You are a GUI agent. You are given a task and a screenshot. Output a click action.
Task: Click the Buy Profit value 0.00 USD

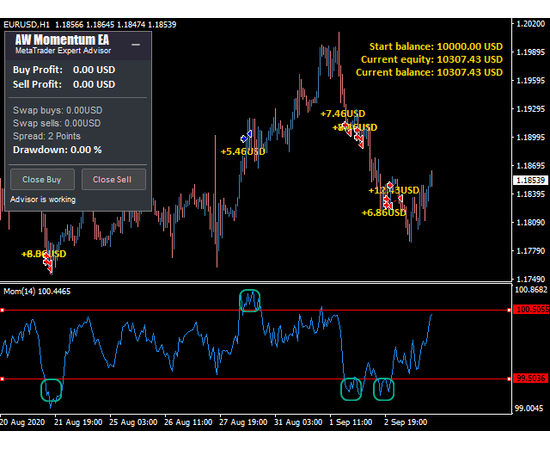coord(94,70)
